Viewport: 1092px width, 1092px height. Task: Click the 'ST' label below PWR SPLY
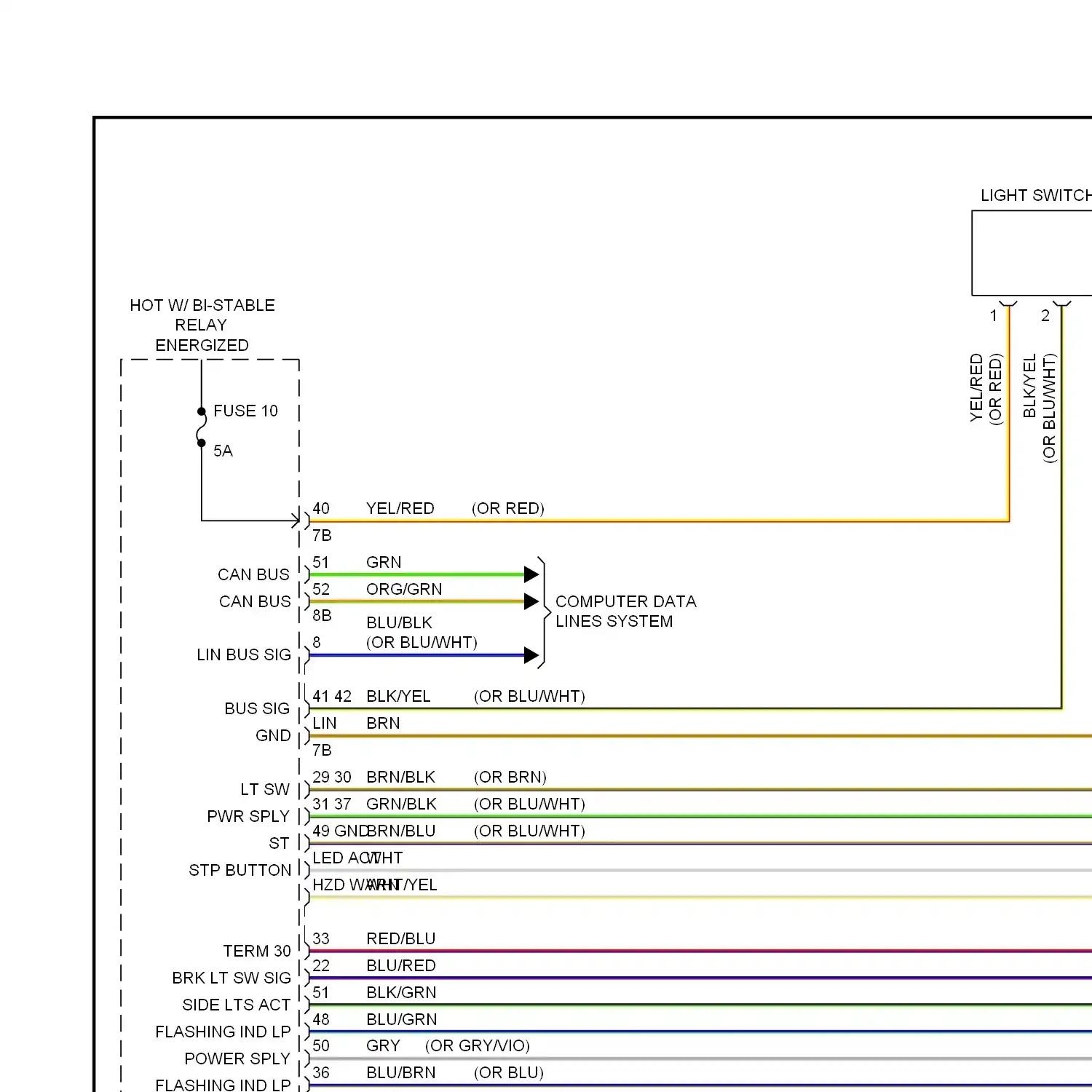pyautogui.click(x=279, y=843)
